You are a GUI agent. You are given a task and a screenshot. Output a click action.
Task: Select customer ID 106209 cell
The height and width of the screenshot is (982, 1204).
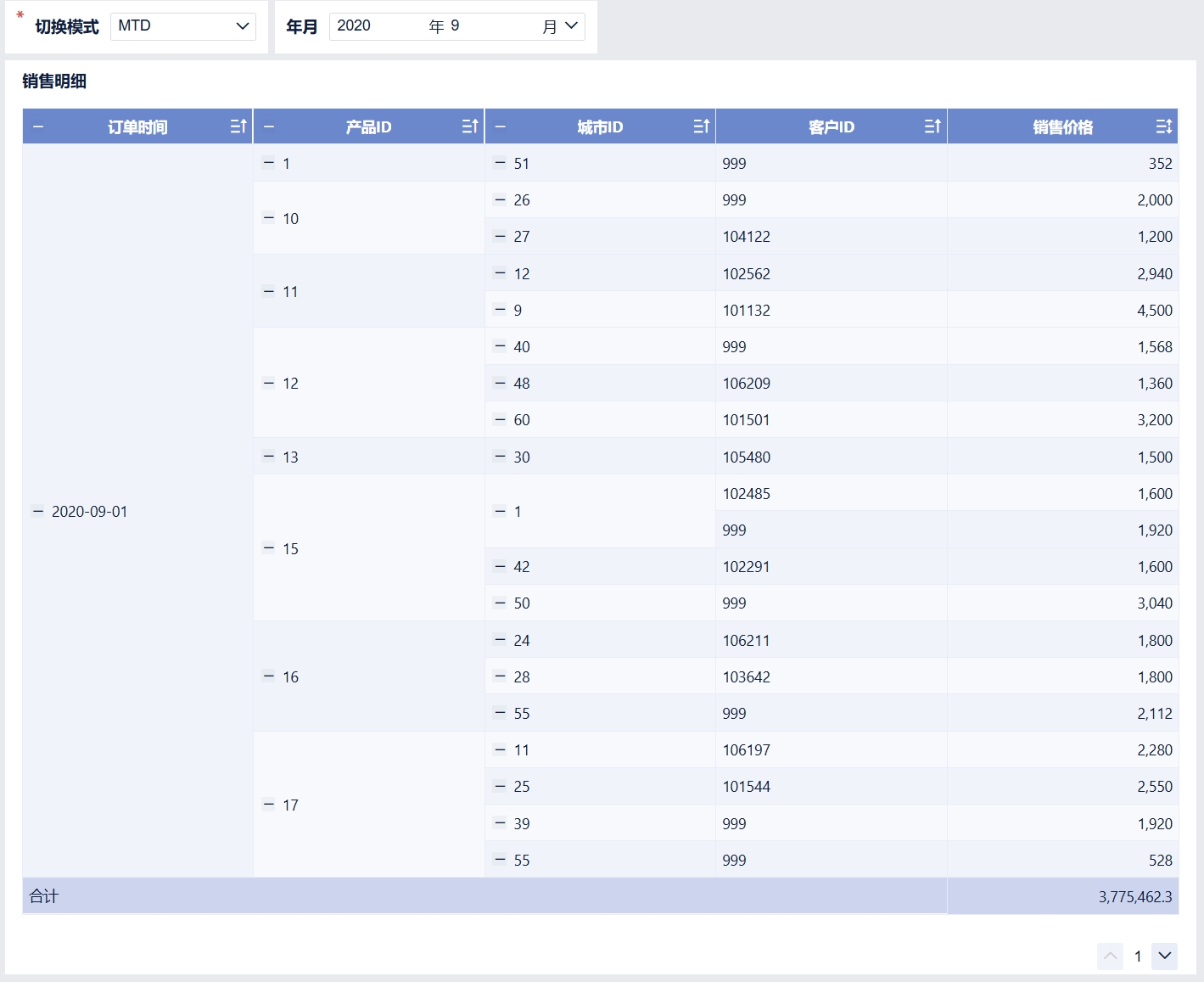click(832, 383)
